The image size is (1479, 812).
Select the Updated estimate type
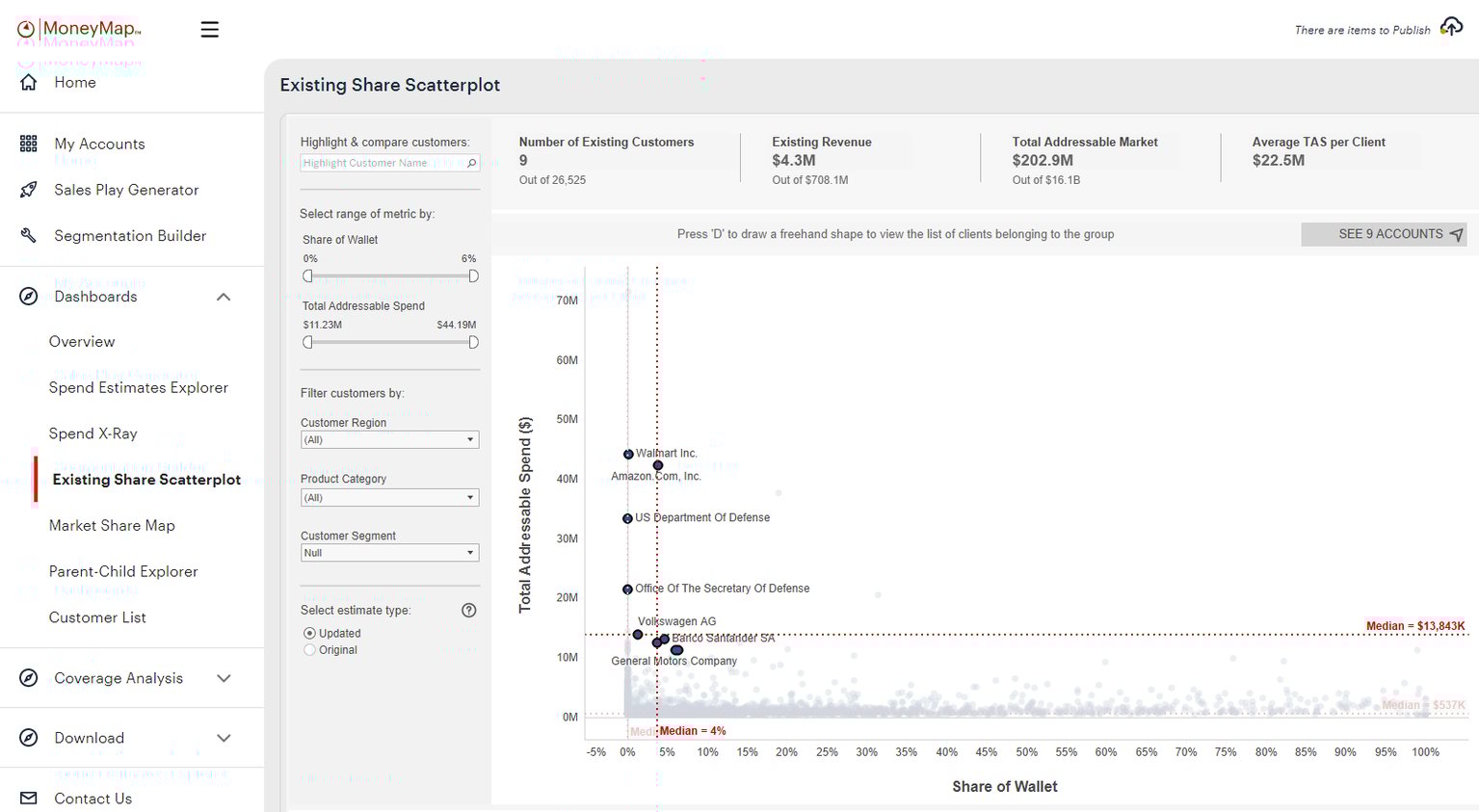coord(309,633)
